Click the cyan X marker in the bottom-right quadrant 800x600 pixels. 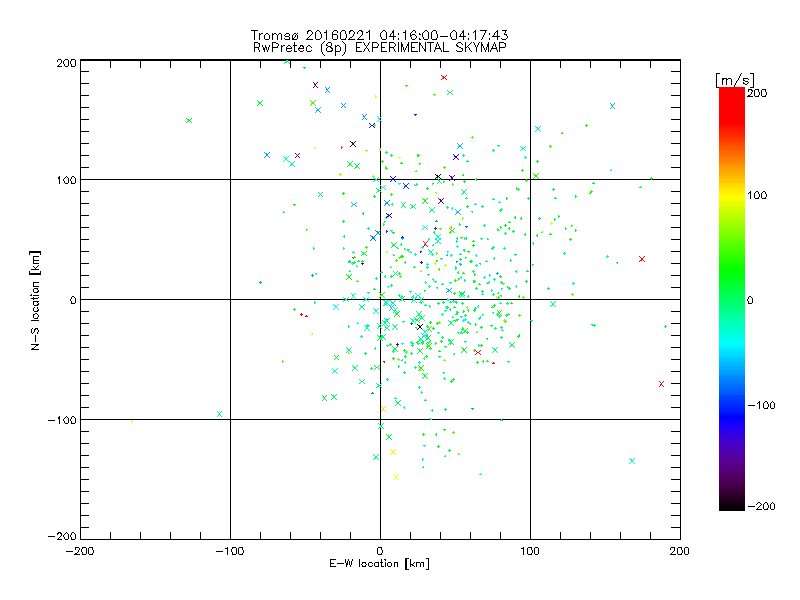pyautogui.click(x=632, y=461)
